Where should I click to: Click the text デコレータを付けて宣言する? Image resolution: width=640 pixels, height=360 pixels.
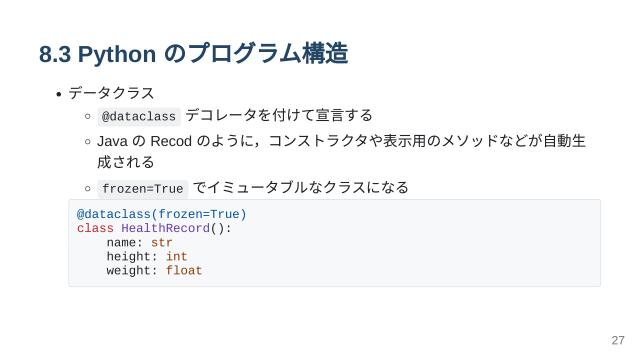(279, 115)
